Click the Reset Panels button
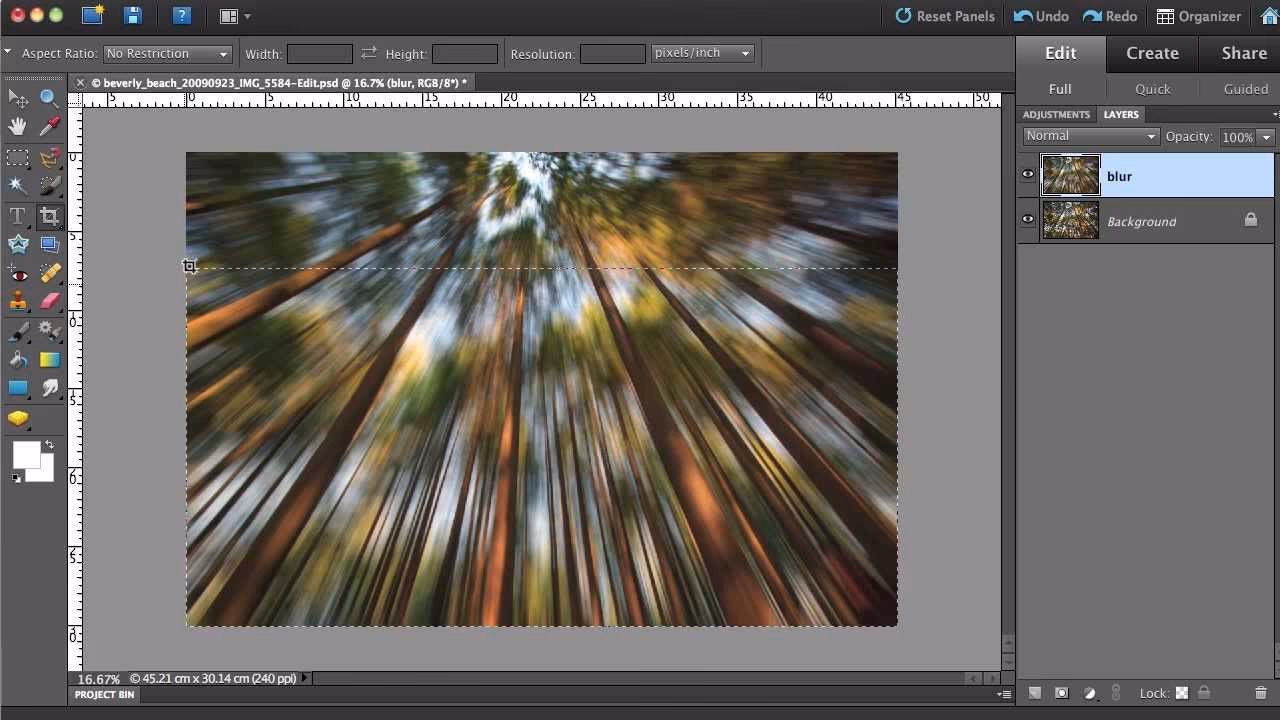The width and height of the screenshot is (1280, 720). [944, 16]
